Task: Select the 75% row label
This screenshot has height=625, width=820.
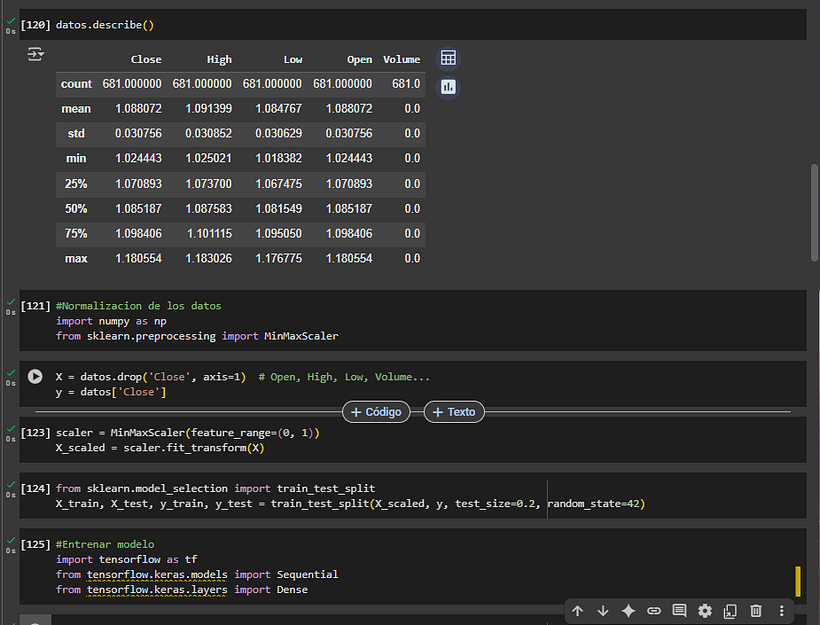Action: (76, 234)
